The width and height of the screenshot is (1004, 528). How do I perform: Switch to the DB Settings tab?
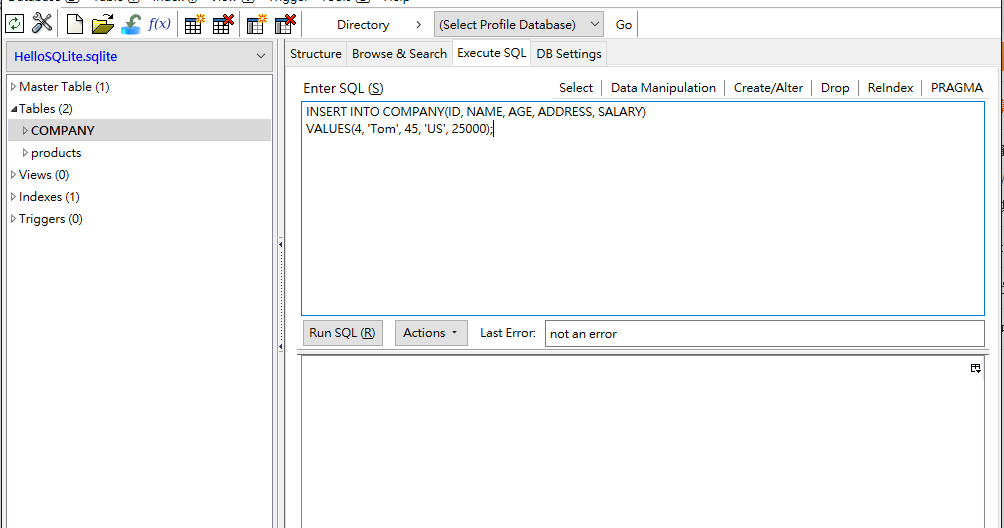[569, 54]
